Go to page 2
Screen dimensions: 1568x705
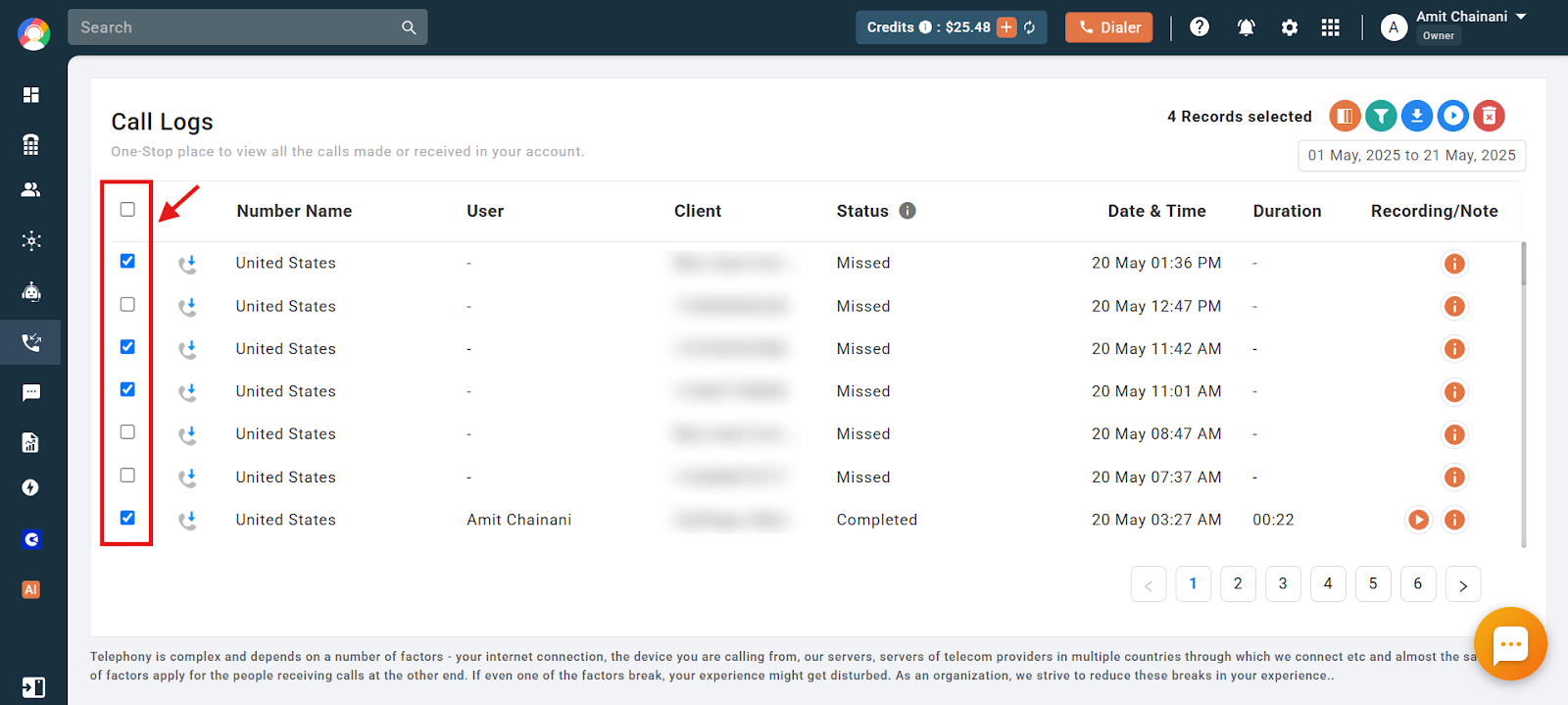[x=1238, y=583]
